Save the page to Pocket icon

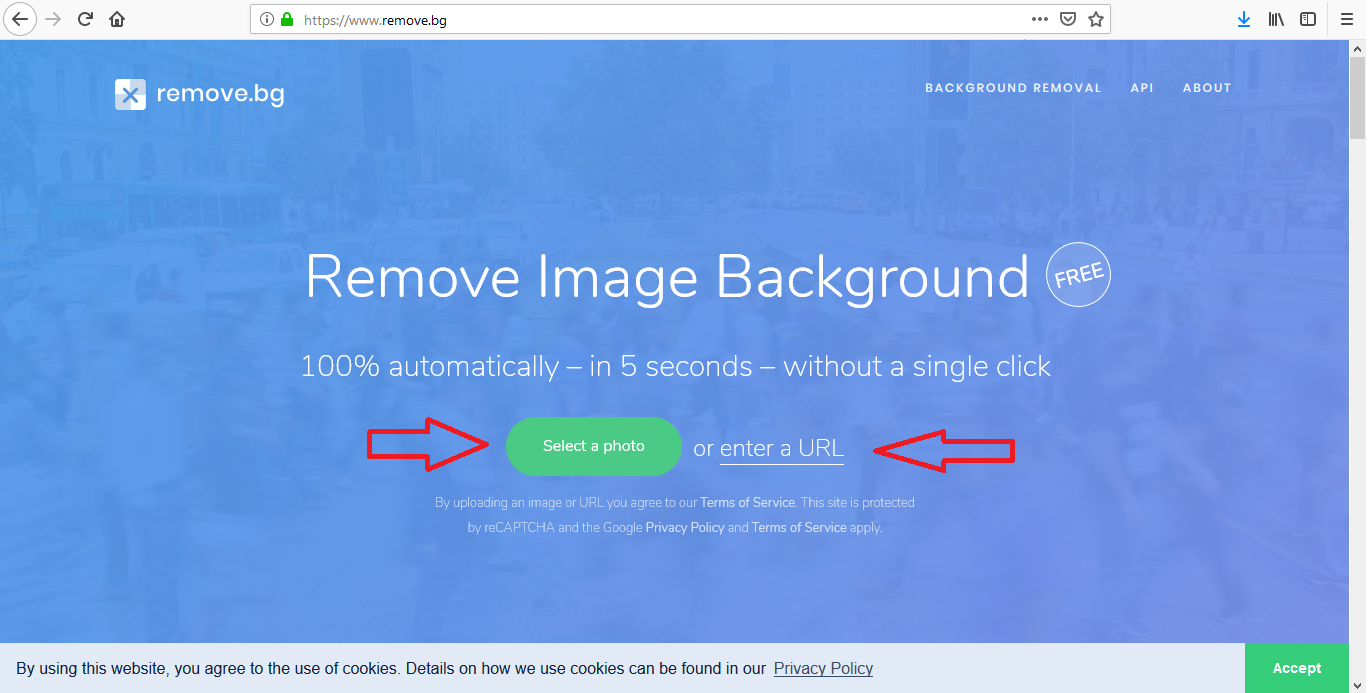(x=1068, y=19)
